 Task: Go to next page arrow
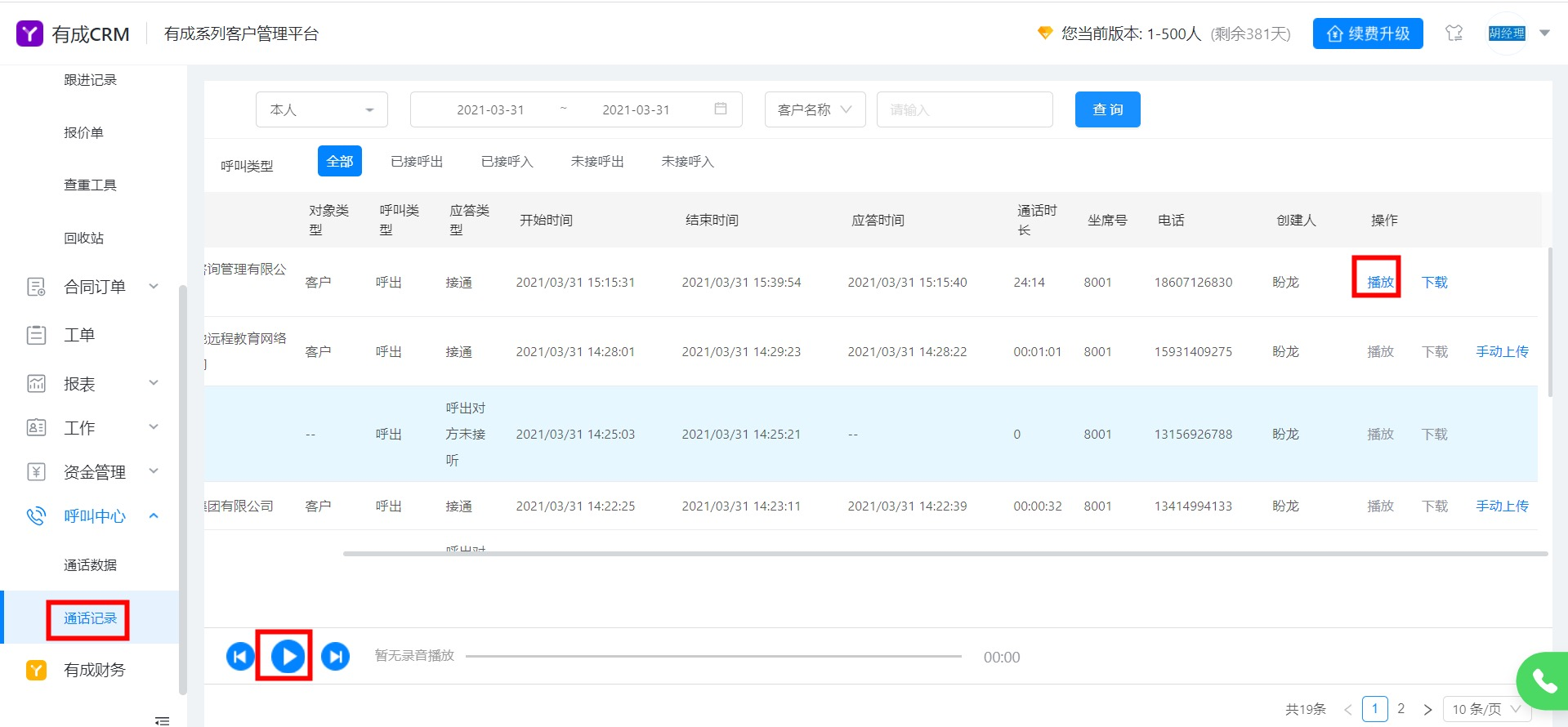(x=1427, y=709)
